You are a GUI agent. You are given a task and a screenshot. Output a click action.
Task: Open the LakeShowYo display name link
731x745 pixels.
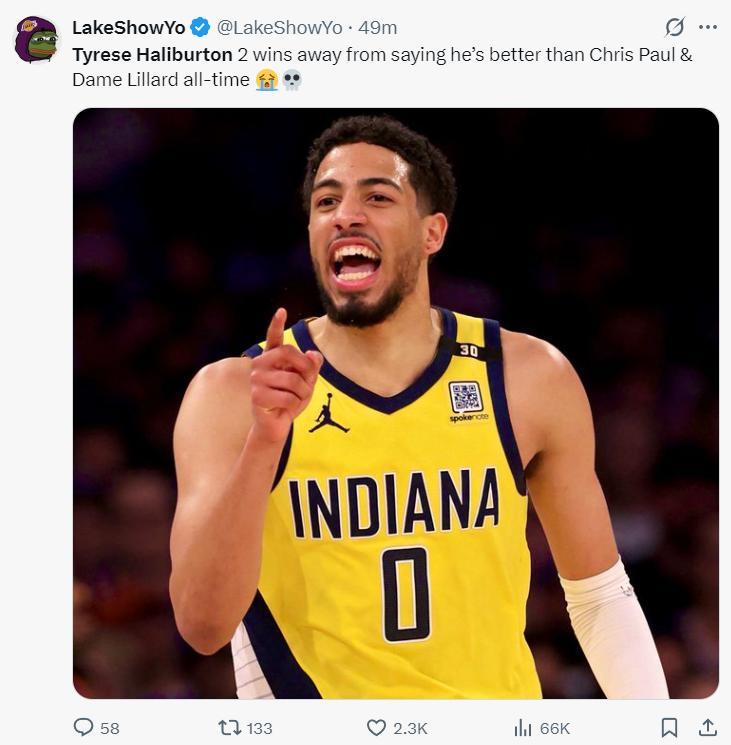click(x=128, y=28)
